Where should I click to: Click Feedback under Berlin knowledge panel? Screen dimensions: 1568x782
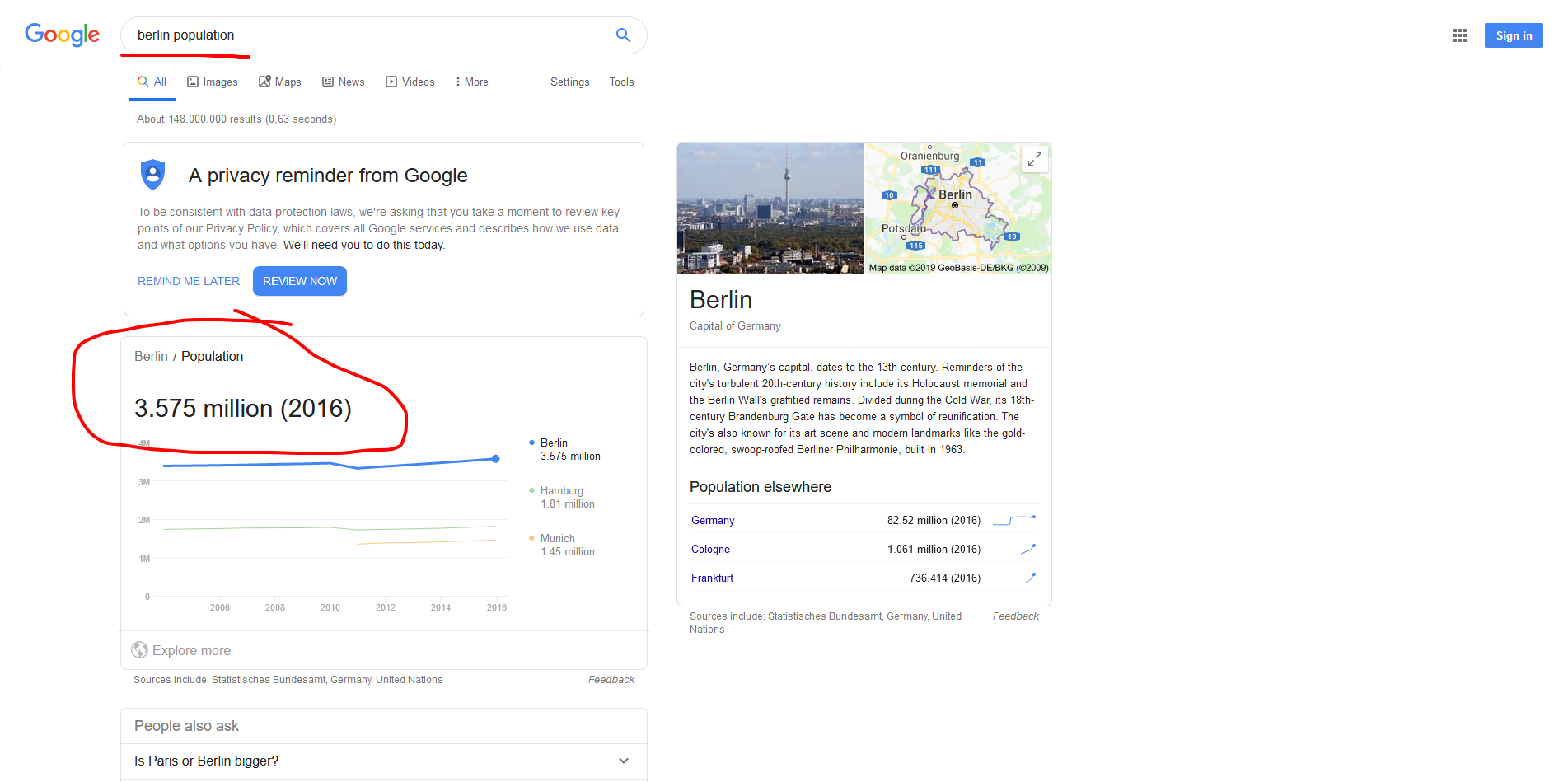[1016, 616]
